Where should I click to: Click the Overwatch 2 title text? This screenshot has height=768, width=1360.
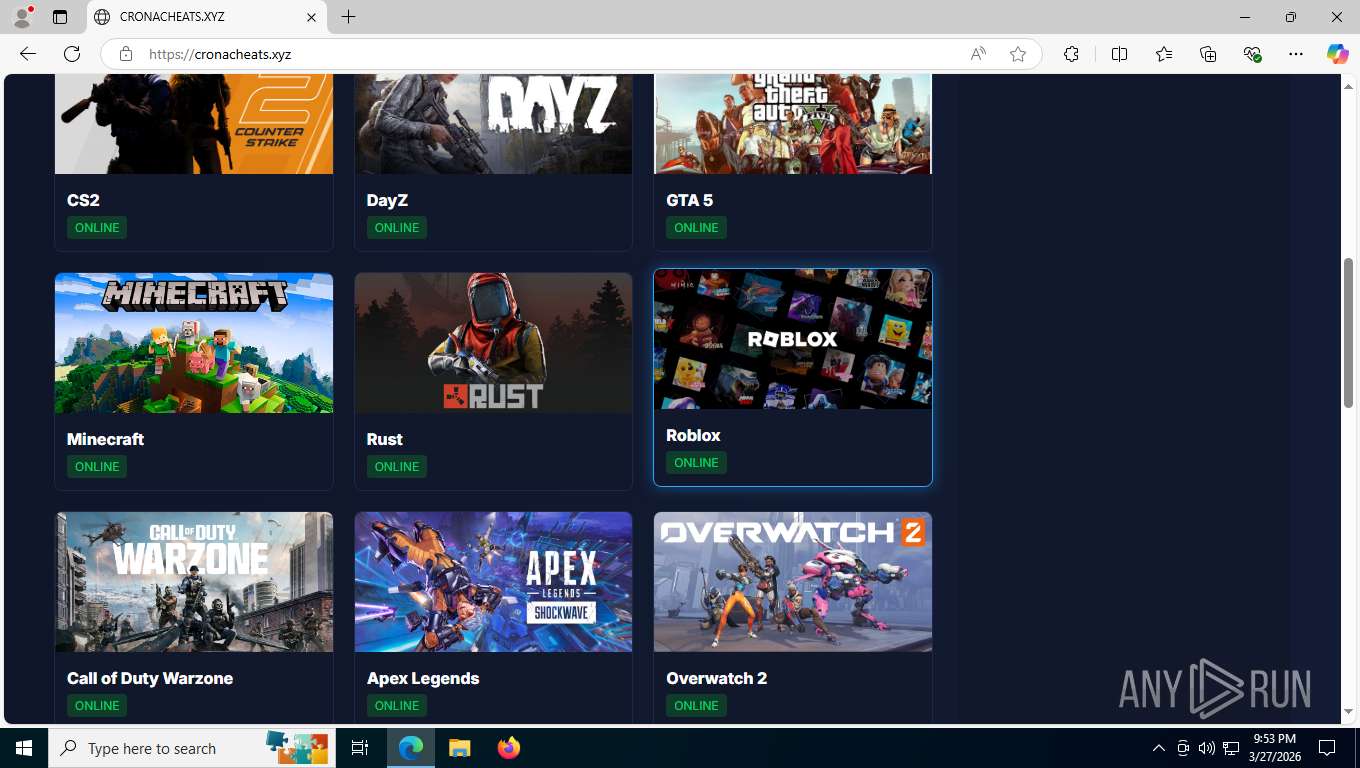click(717, 678)
